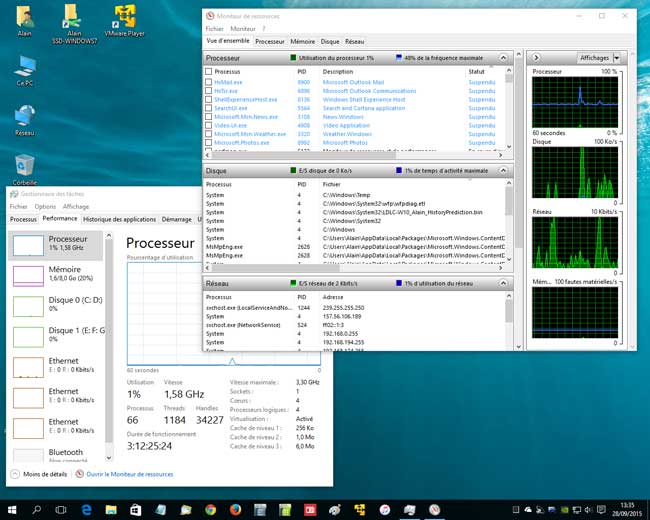Open the Options menu in Task Manager
The image size is (650, 520).
[x=45, y=206]
